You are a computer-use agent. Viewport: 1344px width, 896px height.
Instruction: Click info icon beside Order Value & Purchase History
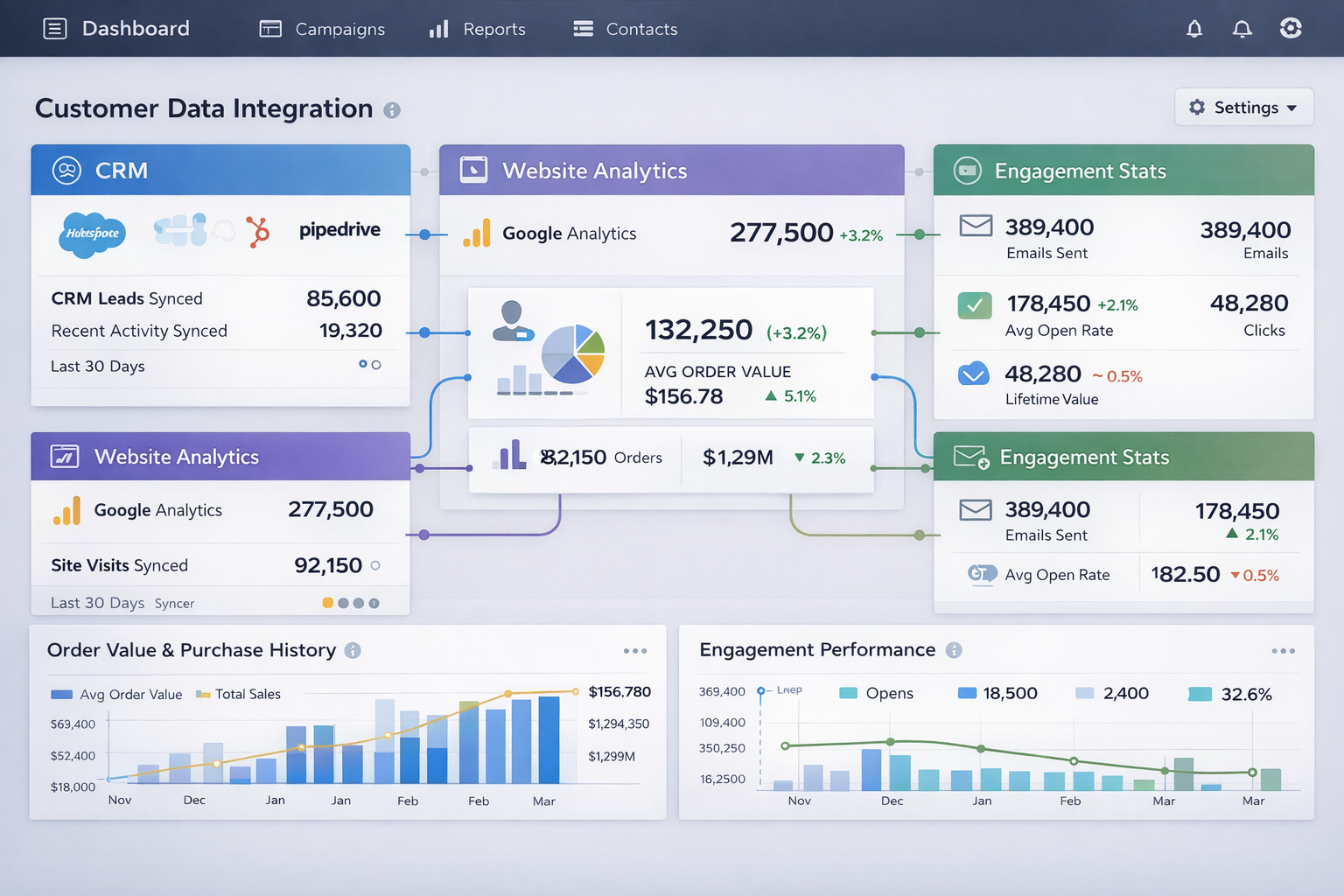click(353, 650)
